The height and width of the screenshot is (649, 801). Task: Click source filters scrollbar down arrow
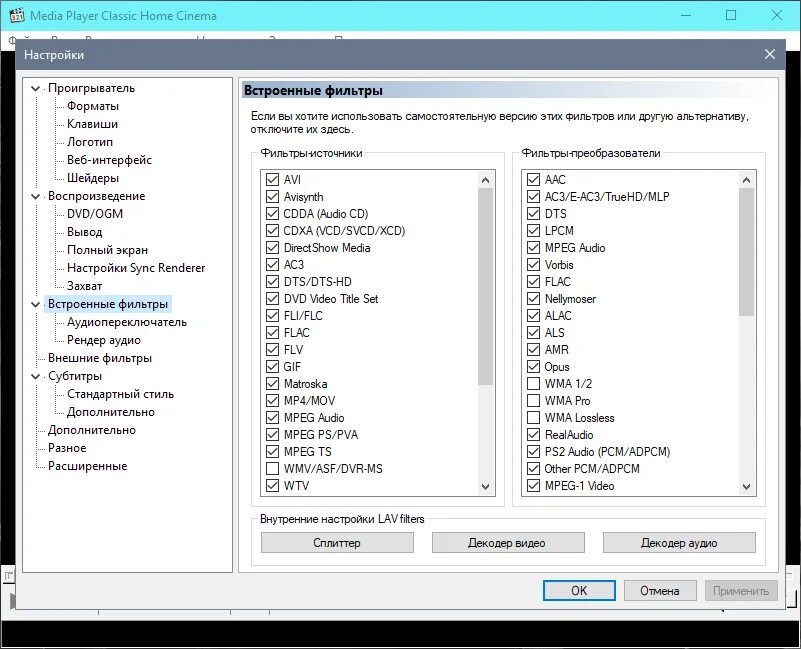tap(485, 486)
